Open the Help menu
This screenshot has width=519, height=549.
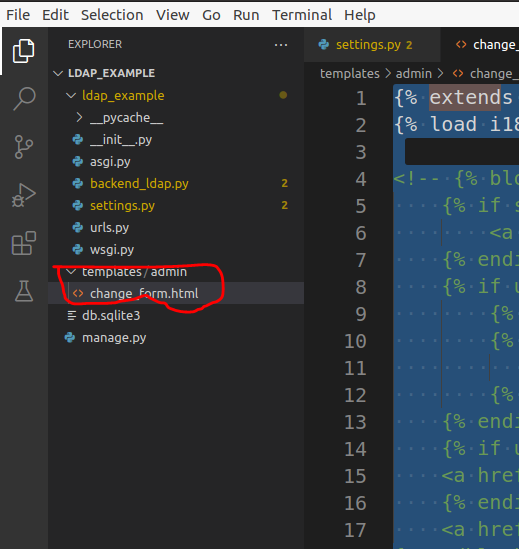click(360, 15)
